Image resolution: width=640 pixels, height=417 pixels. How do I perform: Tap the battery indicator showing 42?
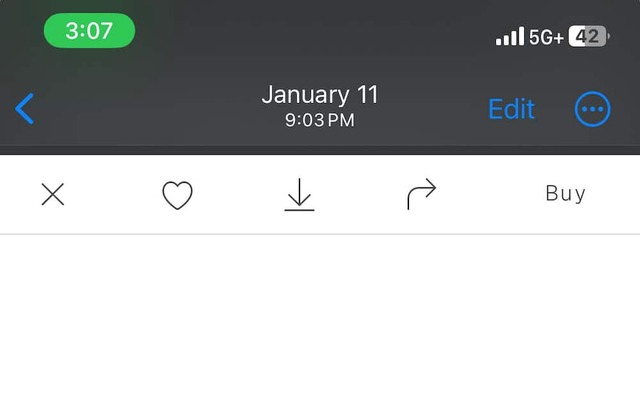pos(589,36)
